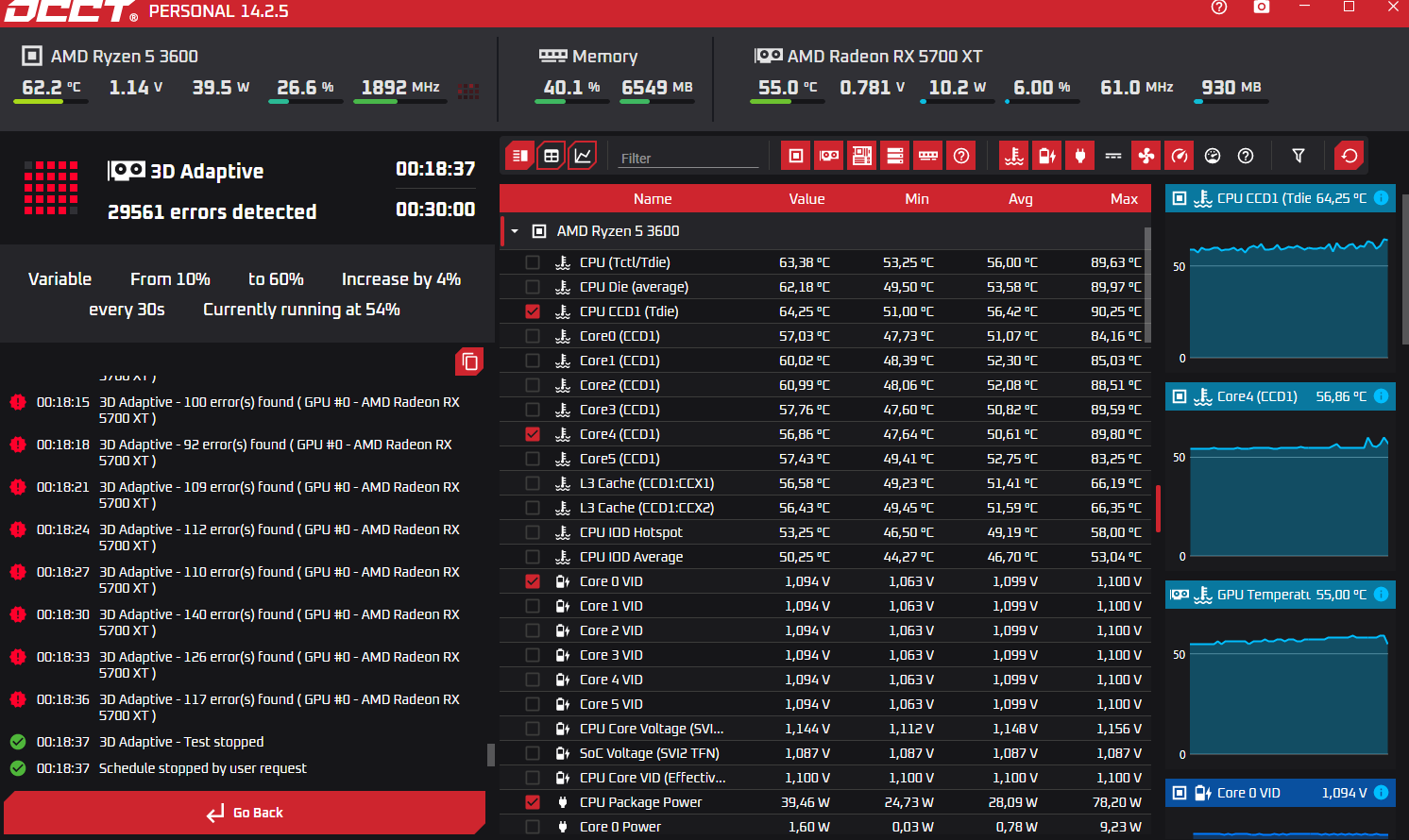Click the error log scrollbar thumb
The image size is (1409, 840).
click(x=491, y=754)
